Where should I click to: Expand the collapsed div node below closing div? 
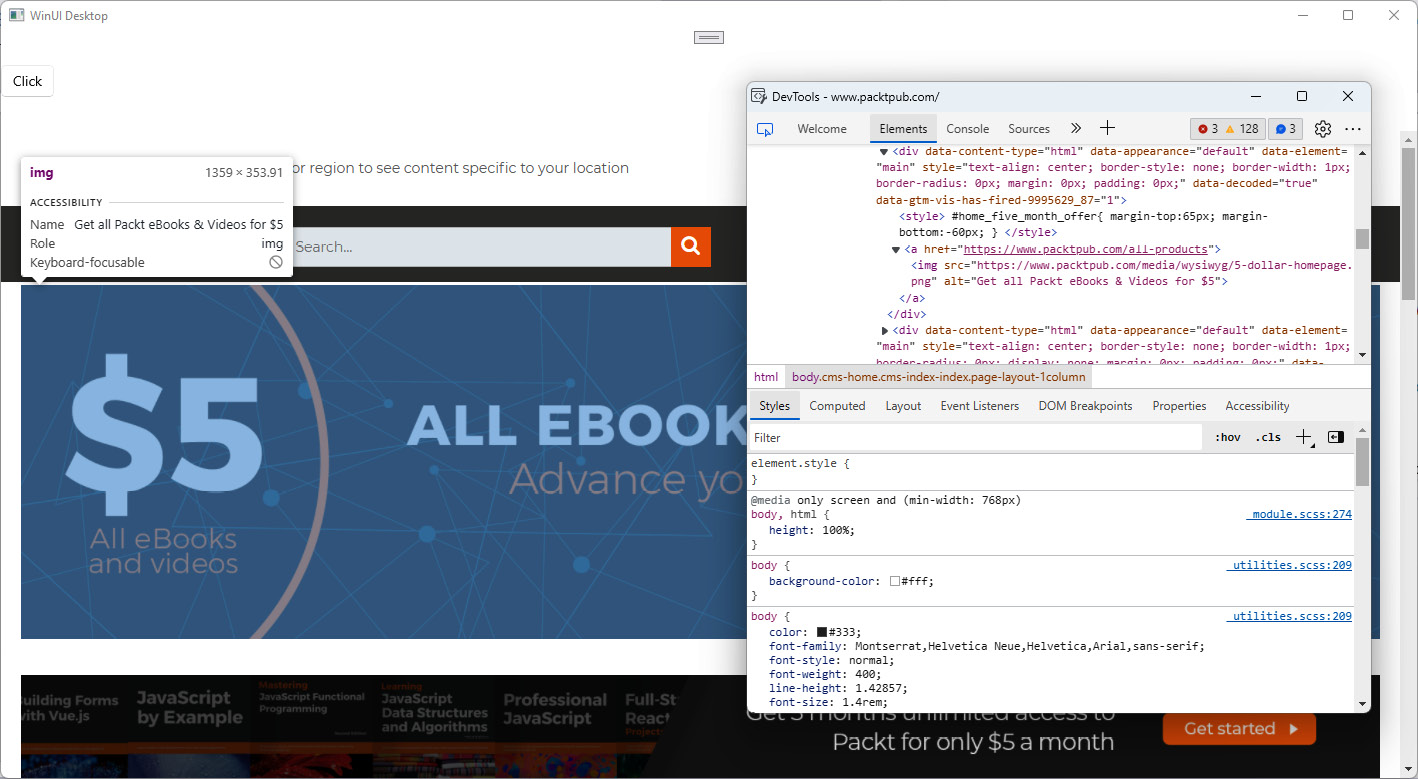[x=885, y=330]
